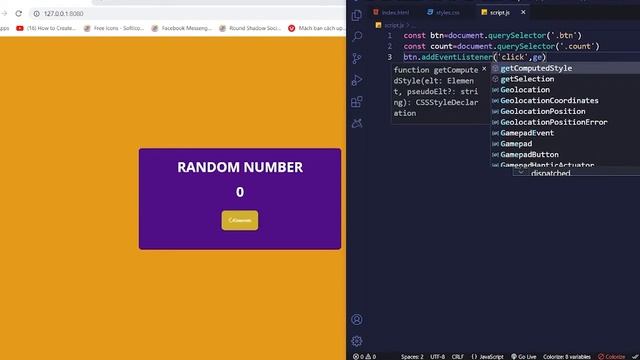Choose Geolocation from the suggestion list
Viewport: 640px width, 360px height.
click(565, 90)
